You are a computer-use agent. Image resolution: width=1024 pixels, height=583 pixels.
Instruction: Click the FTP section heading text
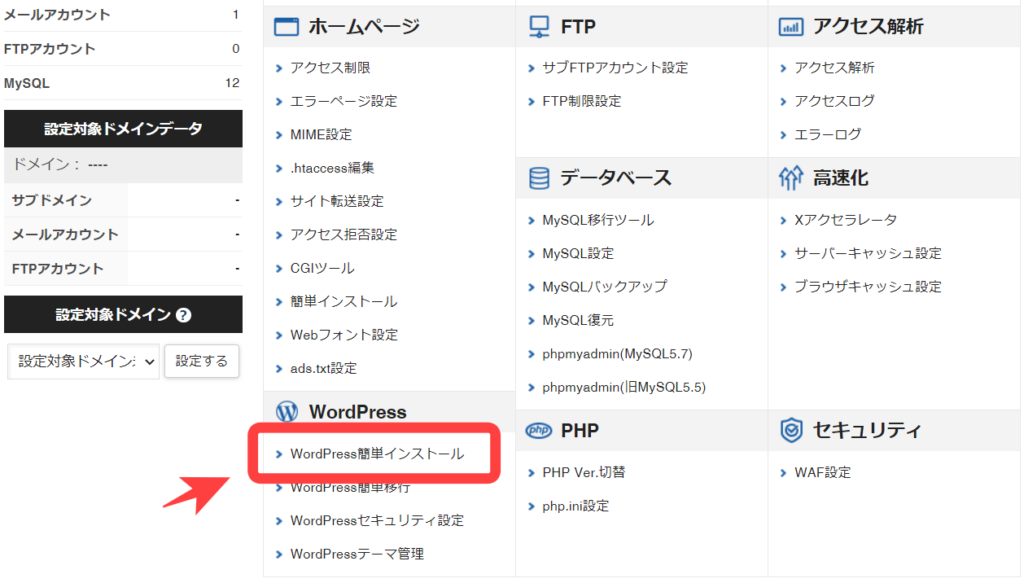coord(578,27)
